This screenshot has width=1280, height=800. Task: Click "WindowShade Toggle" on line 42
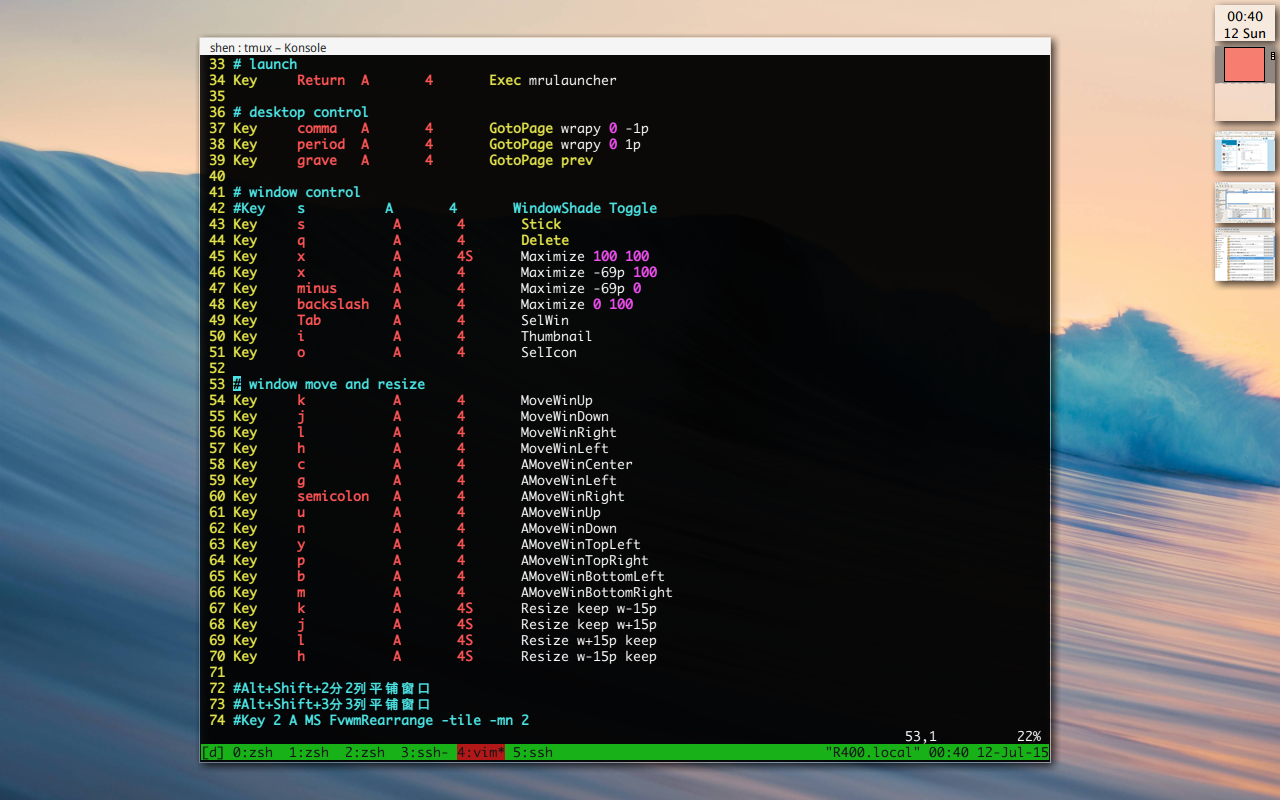(585, 208)
